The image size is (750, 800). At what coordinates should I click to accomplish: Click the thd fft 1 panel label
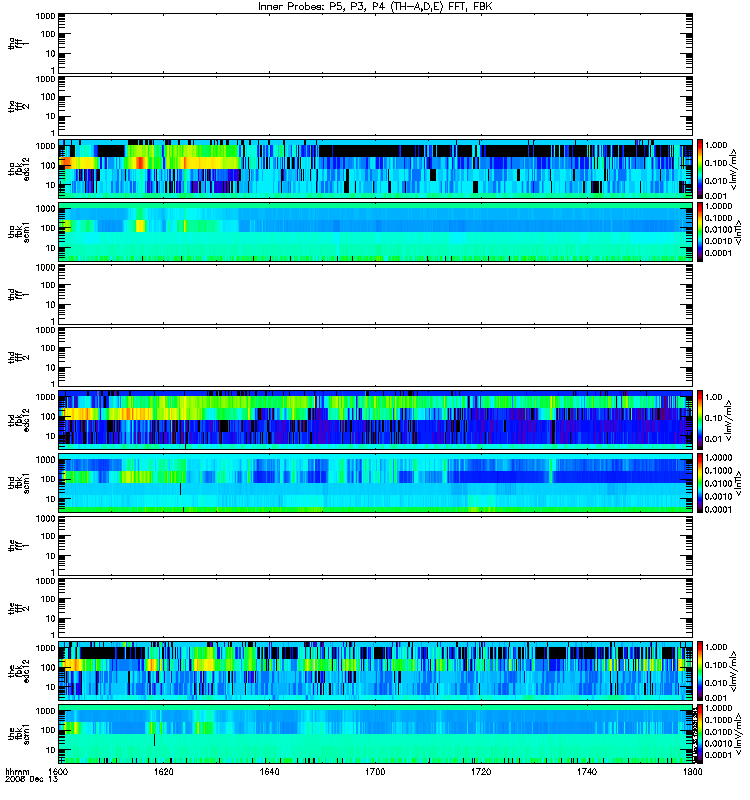tap(19, 294)
